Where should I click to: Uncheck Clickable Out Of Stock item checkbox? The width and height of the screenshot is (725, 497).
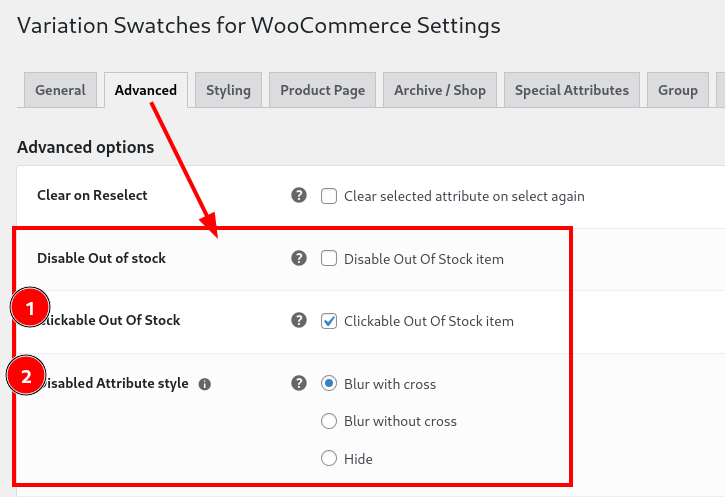tap(329, 321)
